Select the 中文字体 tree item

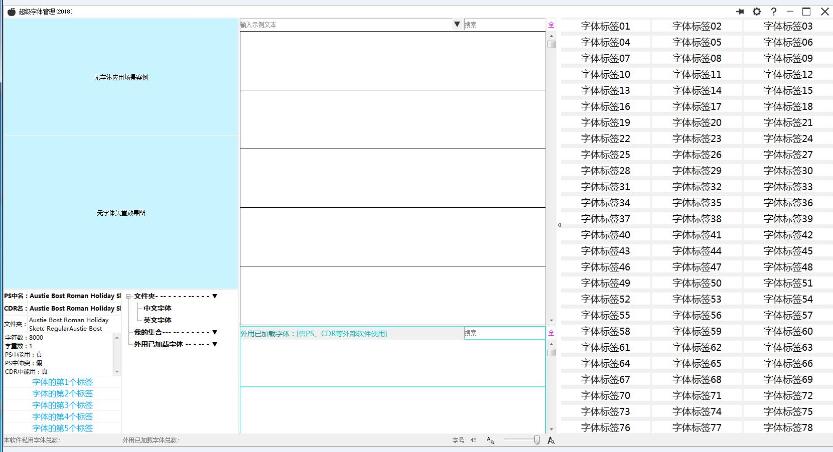coord(157,308)
